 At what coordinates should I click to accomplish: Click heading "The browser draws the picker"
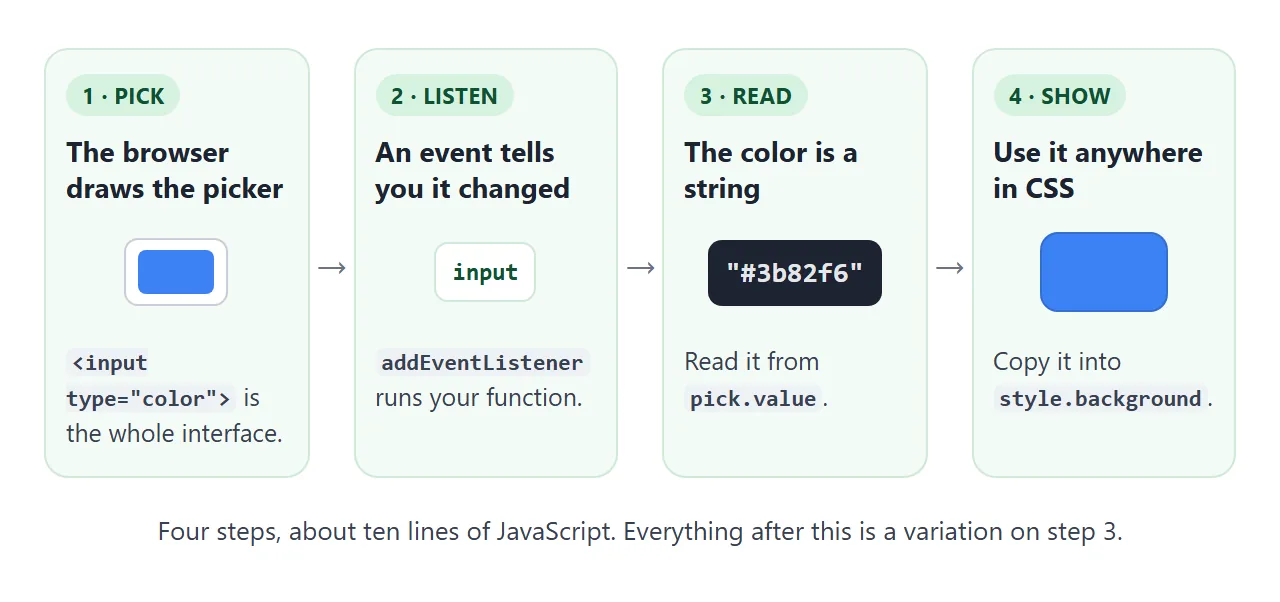pyautogui.click(x=175, y=170)
